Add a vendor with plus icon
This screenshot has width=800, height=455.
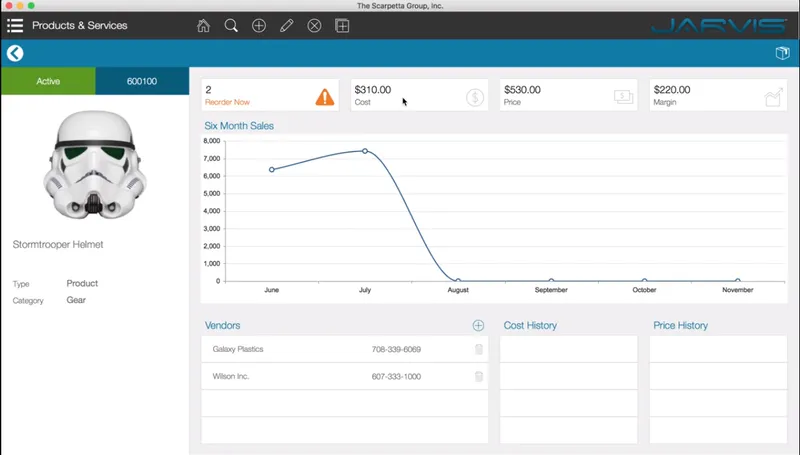(x=478, y=325)
